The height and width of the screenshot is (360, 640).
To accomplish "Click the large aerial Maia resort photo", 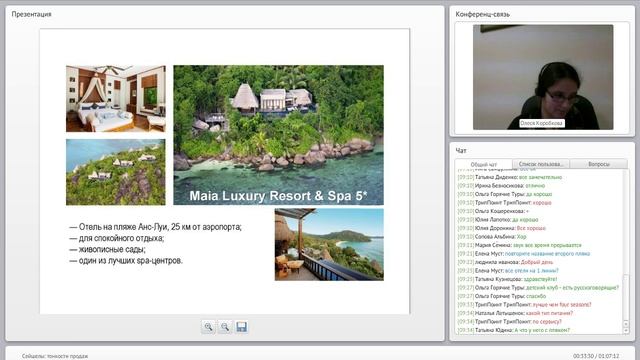I will [278, 135].
